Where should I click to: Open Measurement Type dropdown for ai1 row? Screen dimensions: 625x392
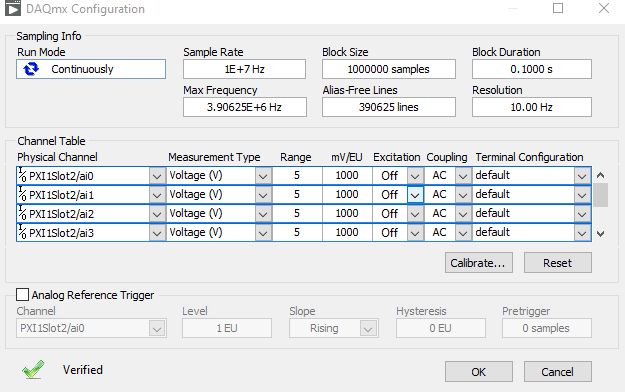[x=263, y=195]
